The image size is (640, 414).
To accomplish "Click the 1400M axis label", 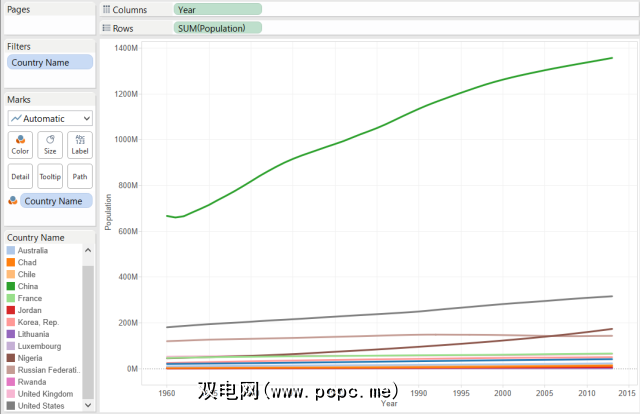I will click(x=126, y=48).
